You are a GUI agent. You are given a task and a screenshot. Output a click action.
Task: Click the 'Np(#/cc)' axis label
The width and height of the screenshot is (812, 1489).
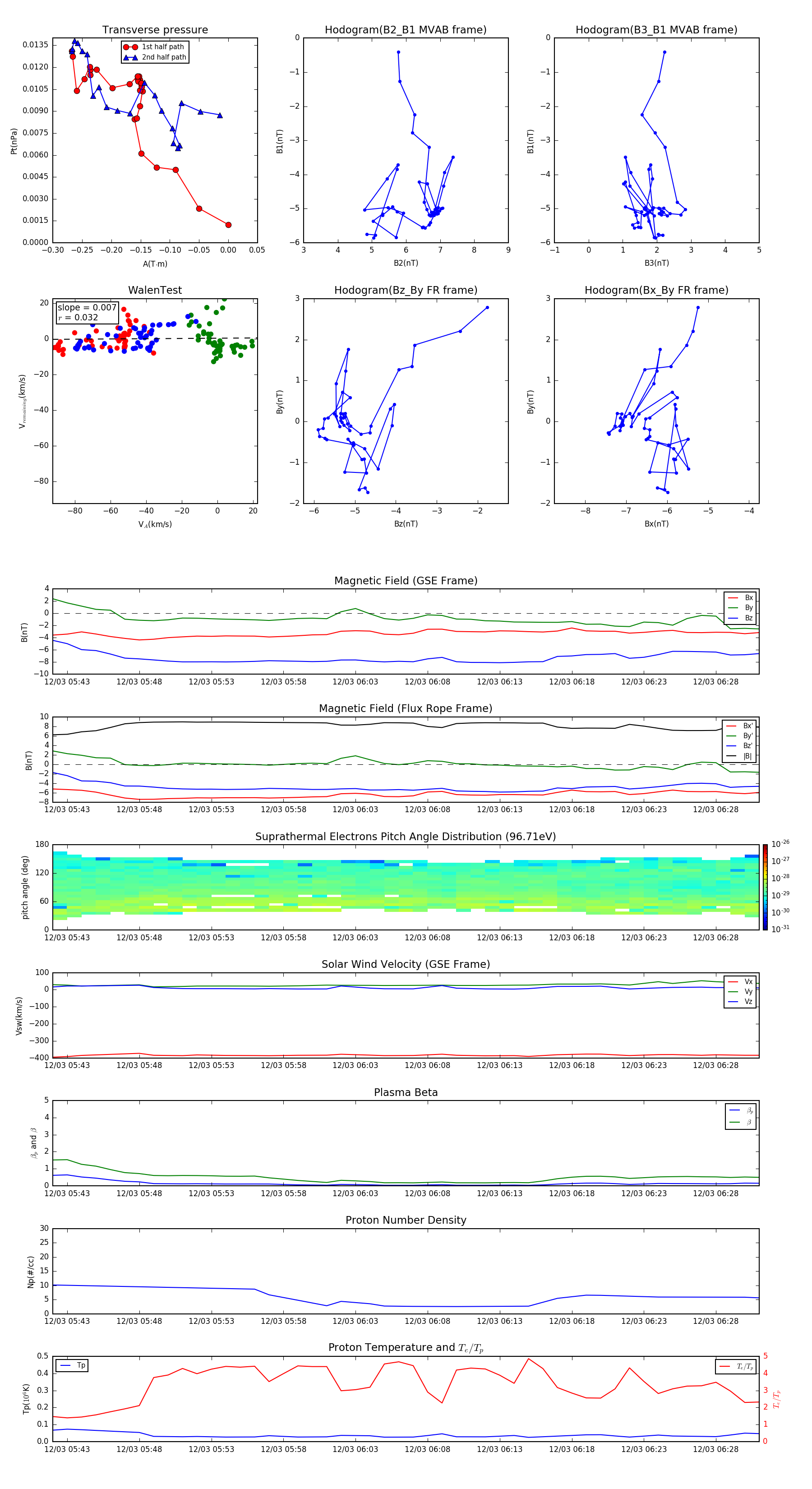coord(31,1271)
